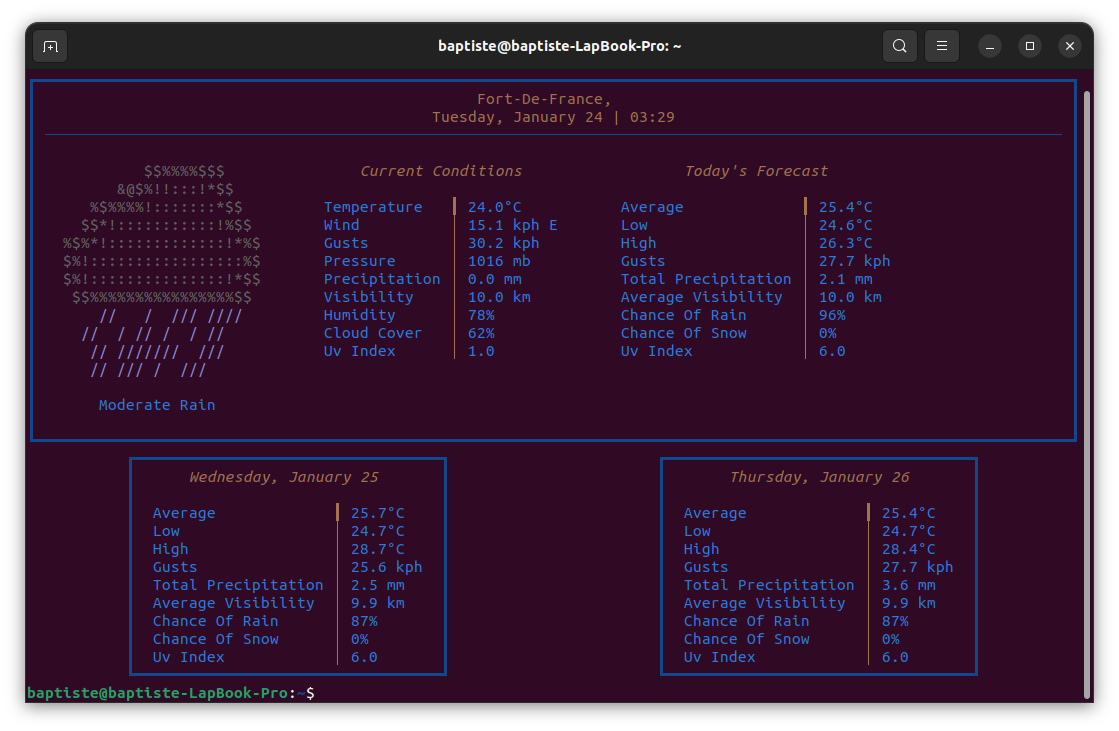Click the Pressure value 1016 mb
The image size is (1119, 731).
click(x=499, y=261)
